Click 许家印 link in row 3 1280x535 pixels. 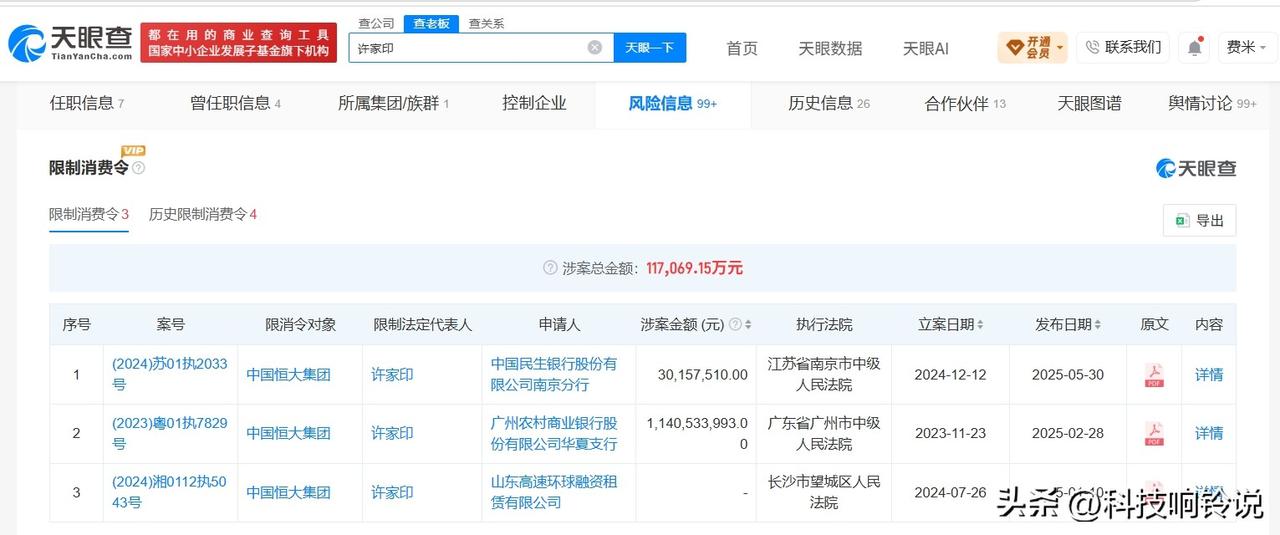(x=392, y=492)
